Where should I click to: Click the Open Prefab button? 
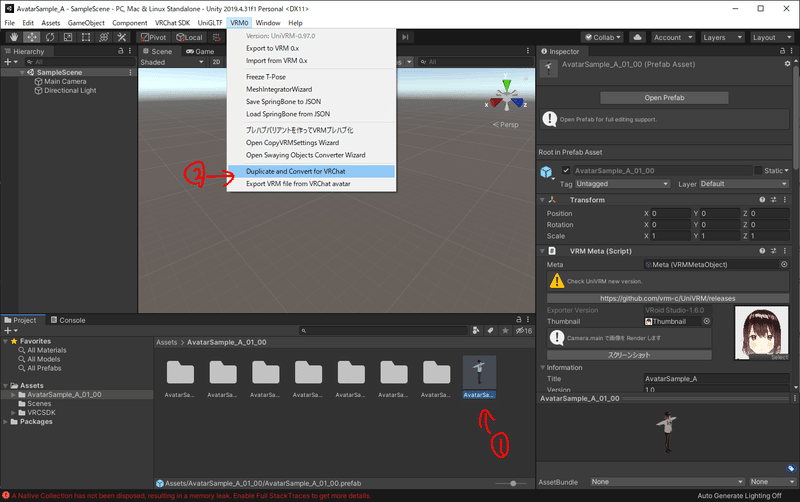pos(664,97)
